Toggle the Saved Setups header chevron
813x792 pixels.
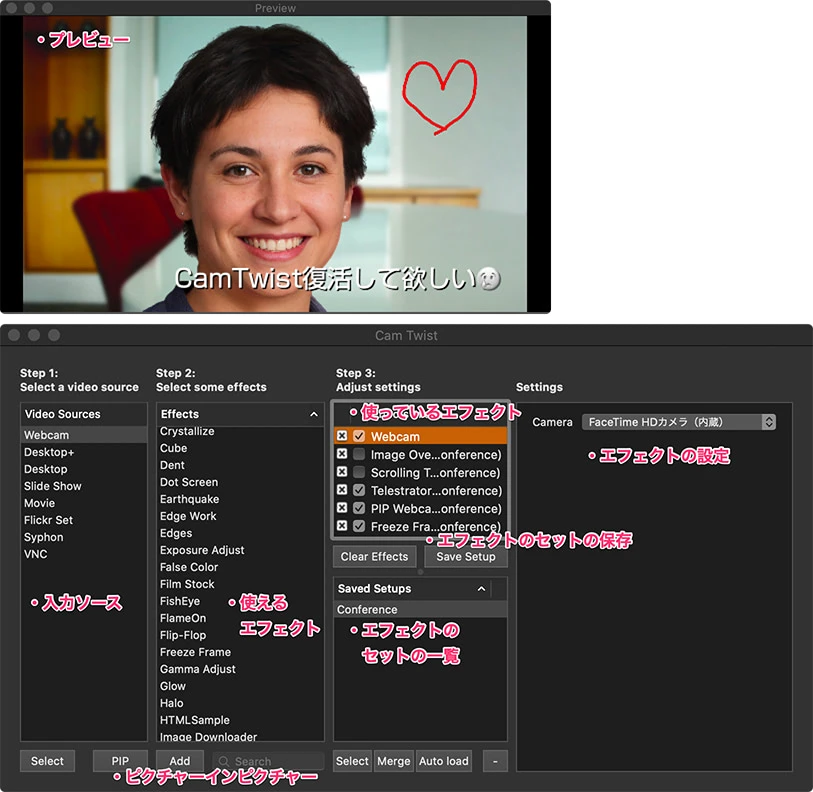coord(481,589)
